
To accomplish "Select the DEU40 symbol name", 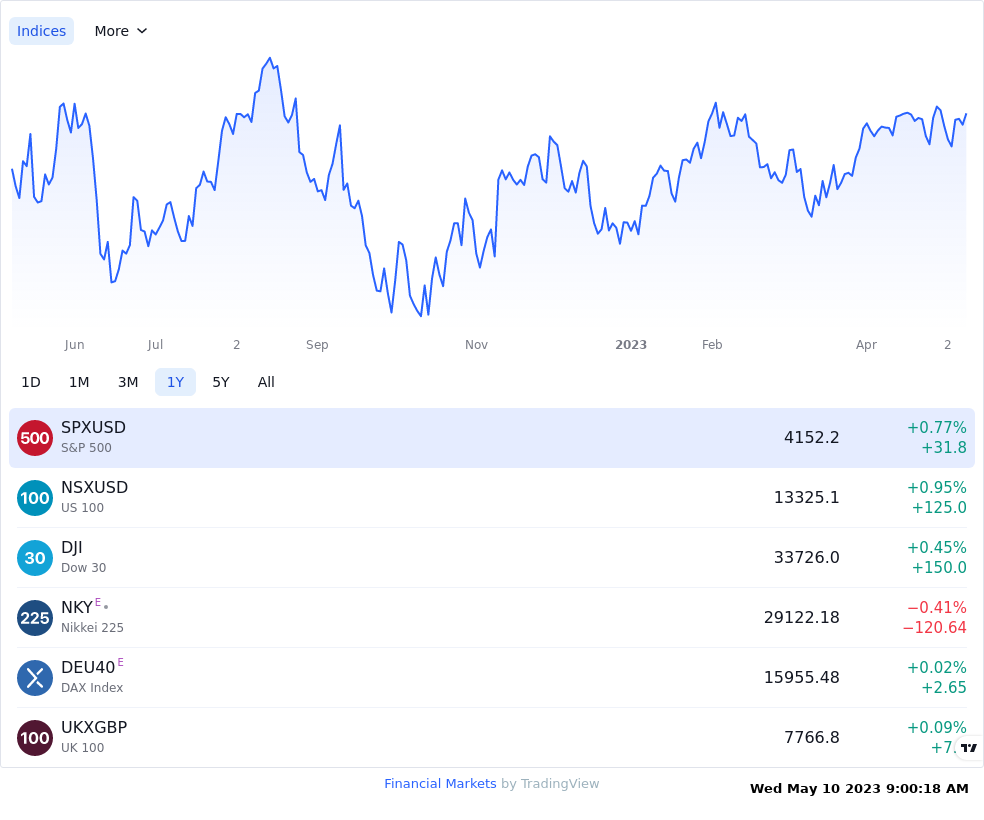I will [x=88, y=668].
